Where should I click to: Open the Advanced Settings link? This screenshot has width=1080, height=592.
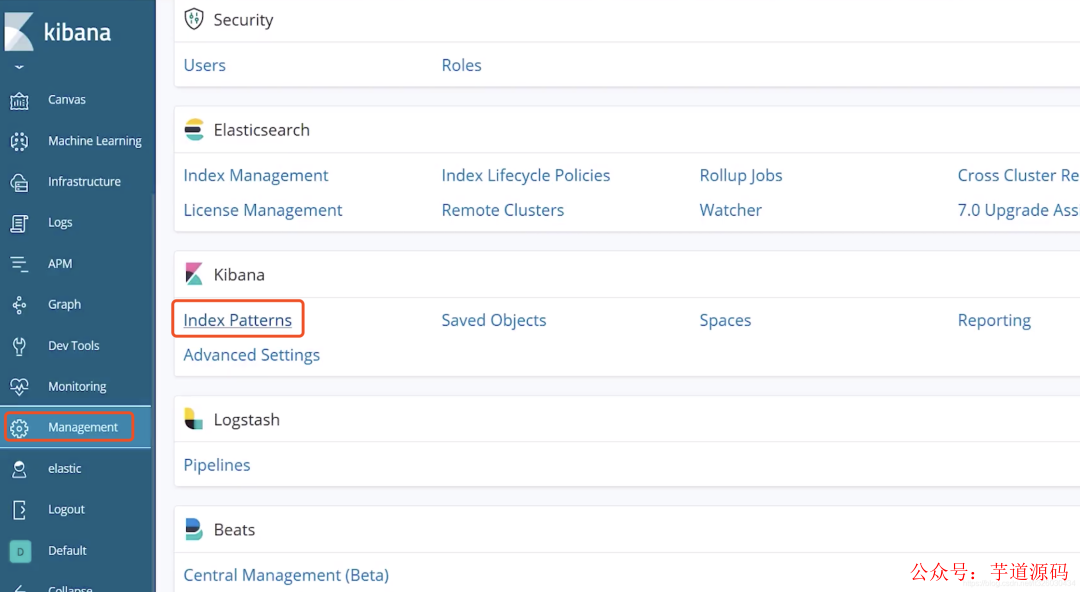(251, 355)
